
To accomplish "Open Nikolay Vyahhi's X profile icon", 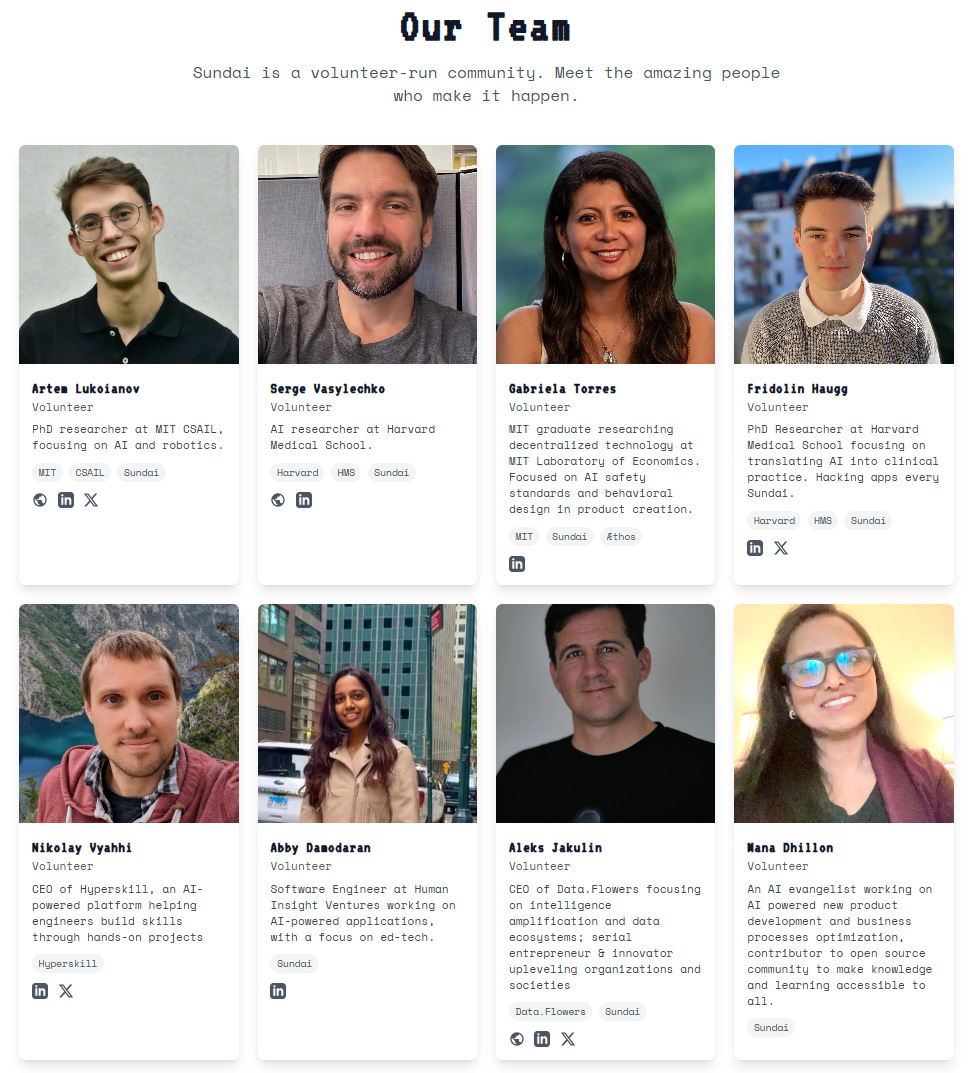I will pyautogui.click(x=66, y=991).
